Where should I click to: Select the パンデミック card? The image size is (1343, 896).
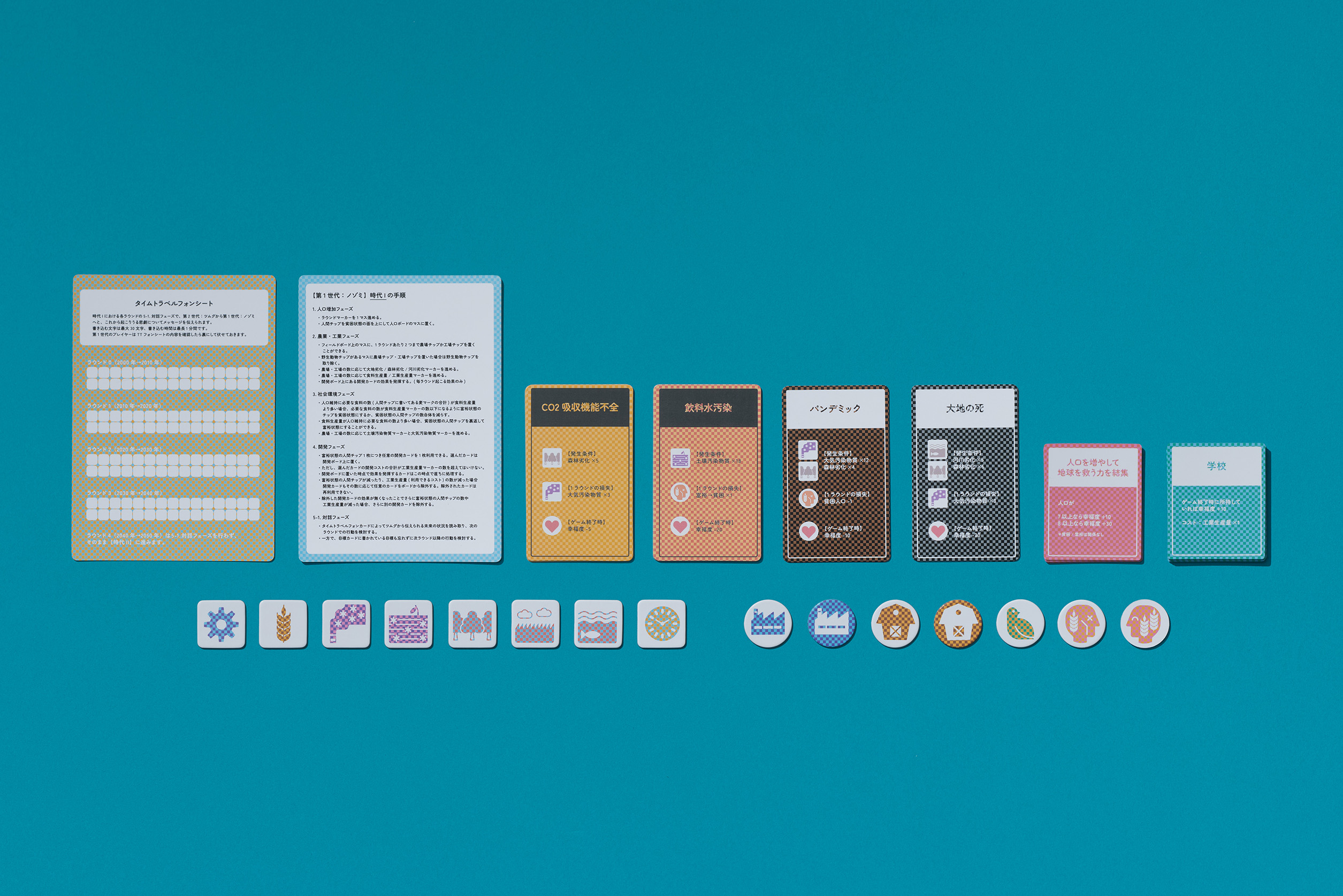click(835, 473)
